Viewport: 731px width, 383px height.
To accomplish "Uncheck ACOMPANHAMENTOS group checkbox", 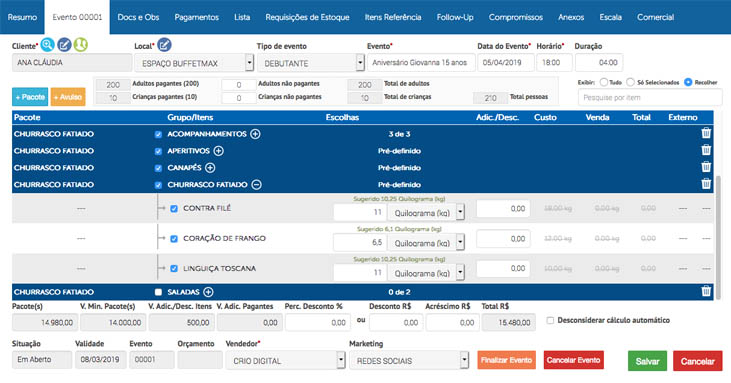I will pos(158,135).
